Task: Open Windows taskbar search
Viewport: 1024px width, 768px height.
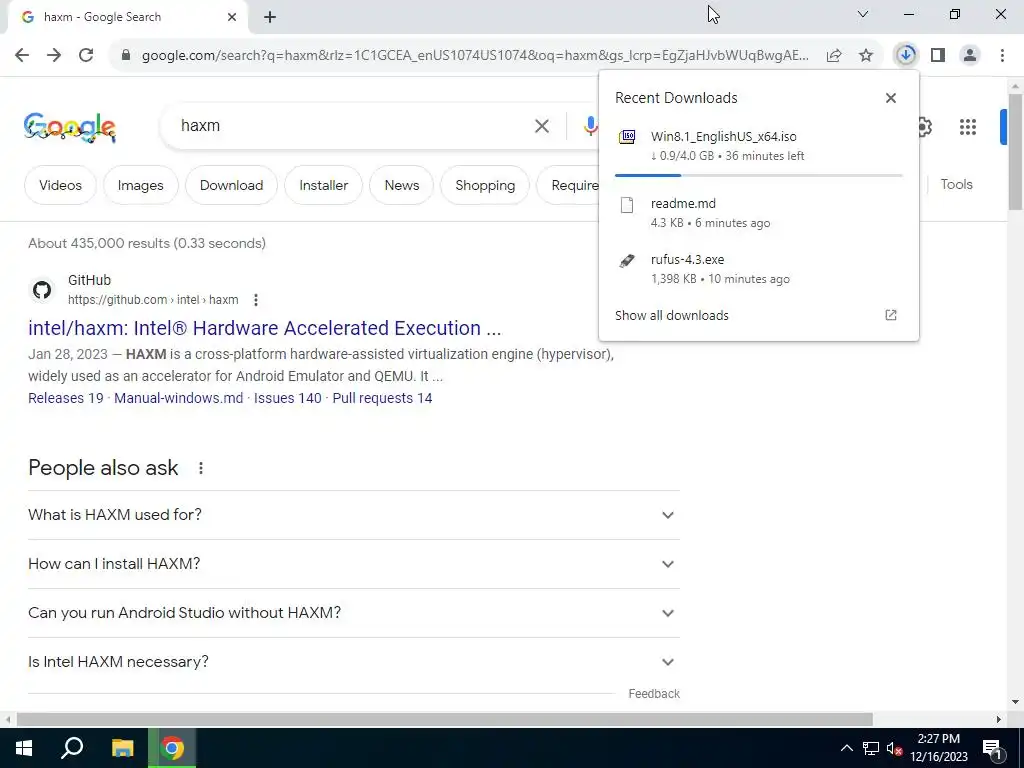Action: coord(72,748)
